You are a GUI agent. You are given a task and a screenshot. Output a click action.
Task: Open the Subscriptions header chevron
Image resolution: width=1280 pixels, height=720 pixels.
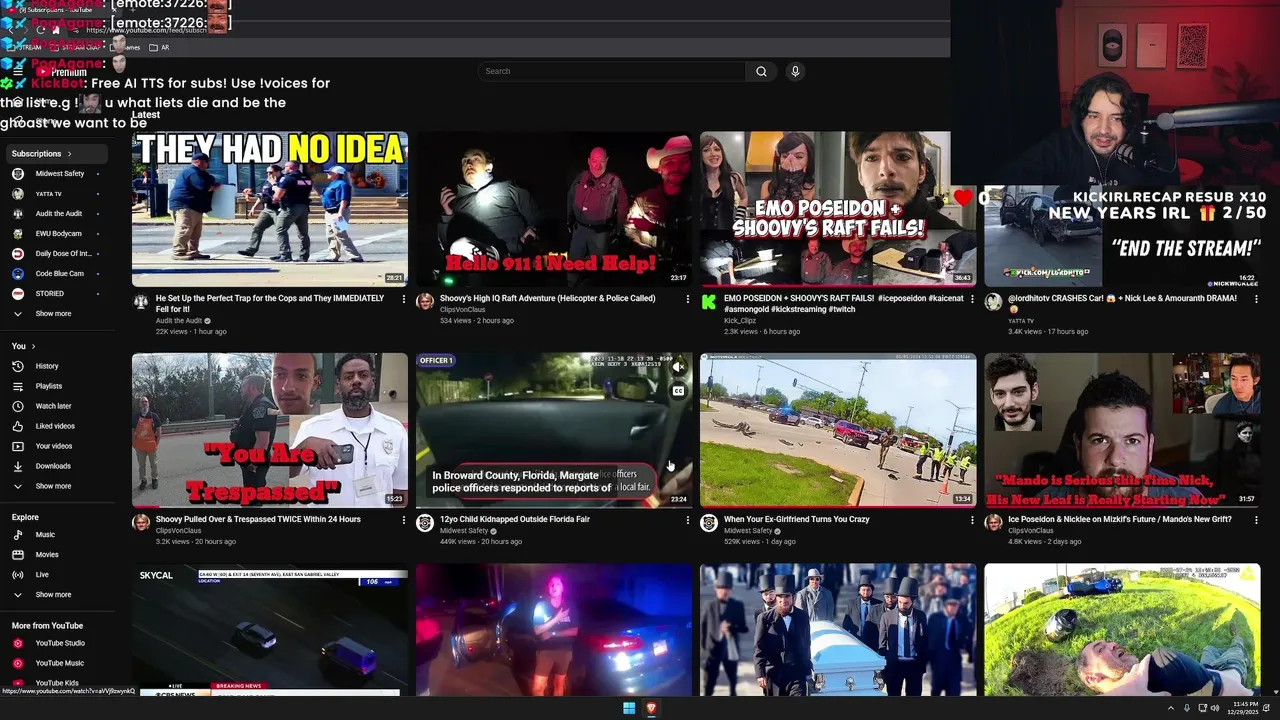[x=69, y=154]
